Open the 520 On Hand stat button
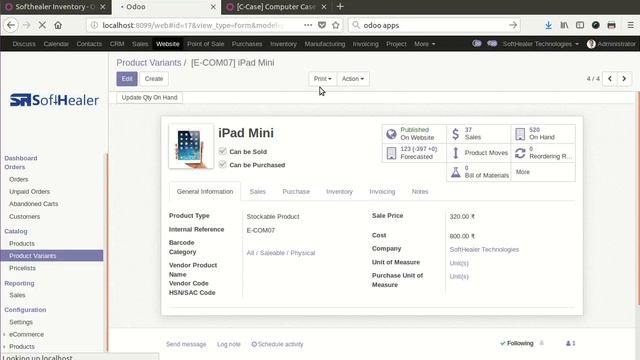640x360 pixels. tap(543, 133)
